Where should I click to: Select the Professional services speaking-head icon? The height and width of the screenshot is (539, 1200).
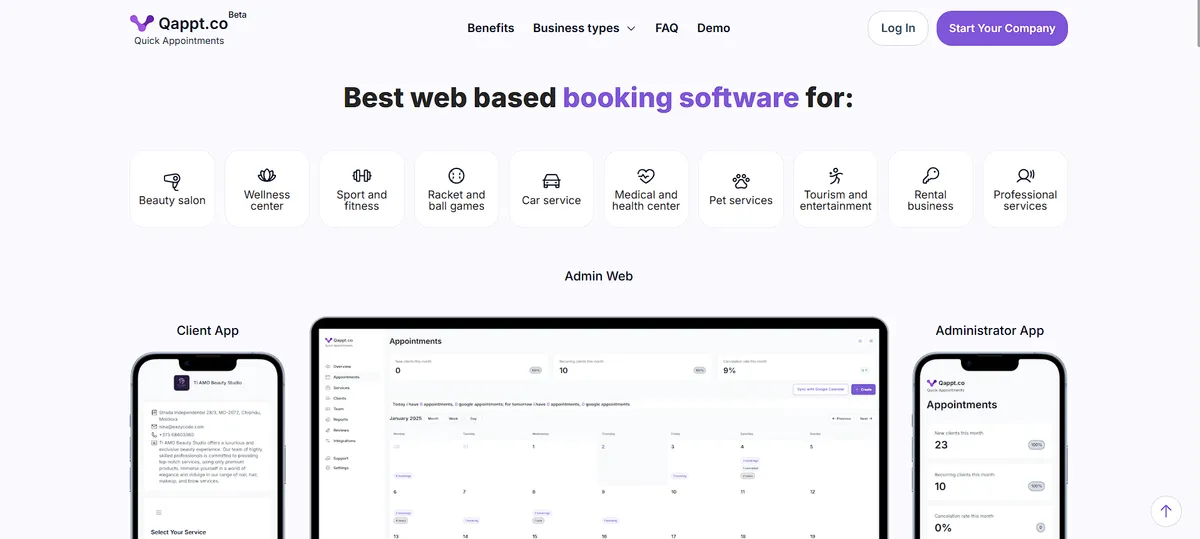(1026, 176)
